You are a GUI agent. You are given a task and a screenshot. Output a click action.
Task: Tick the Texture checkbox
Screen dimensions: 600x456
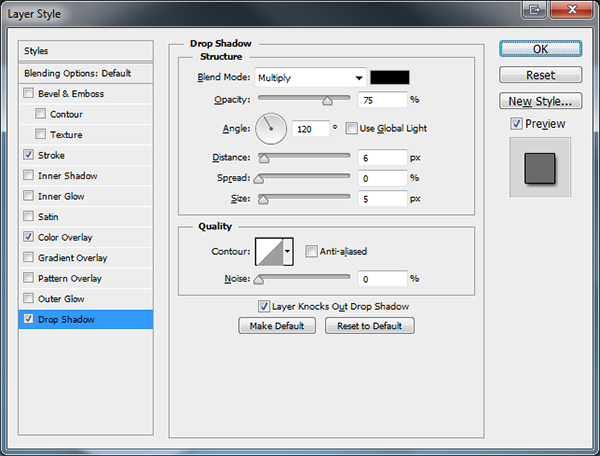(40, 134)
